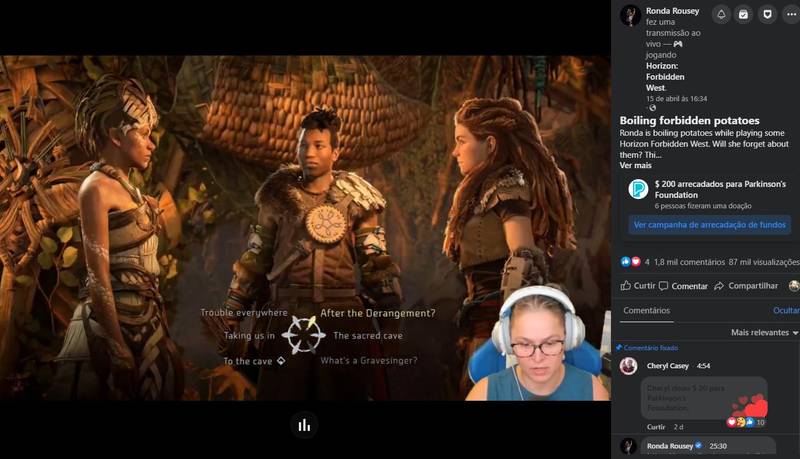Click the 6 pessoas fizeram uma doação text
This screenshot has width=800, height=459.
click(x=703, y=206)
